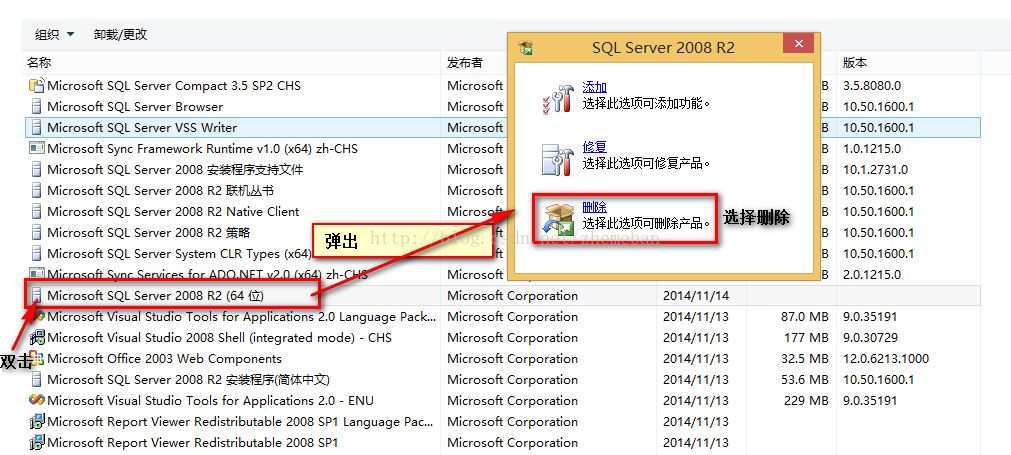The width and height of the screenshot is (1011, 455).
Task: Click date 2014/11/14 cell
Action: click(696, 295)
